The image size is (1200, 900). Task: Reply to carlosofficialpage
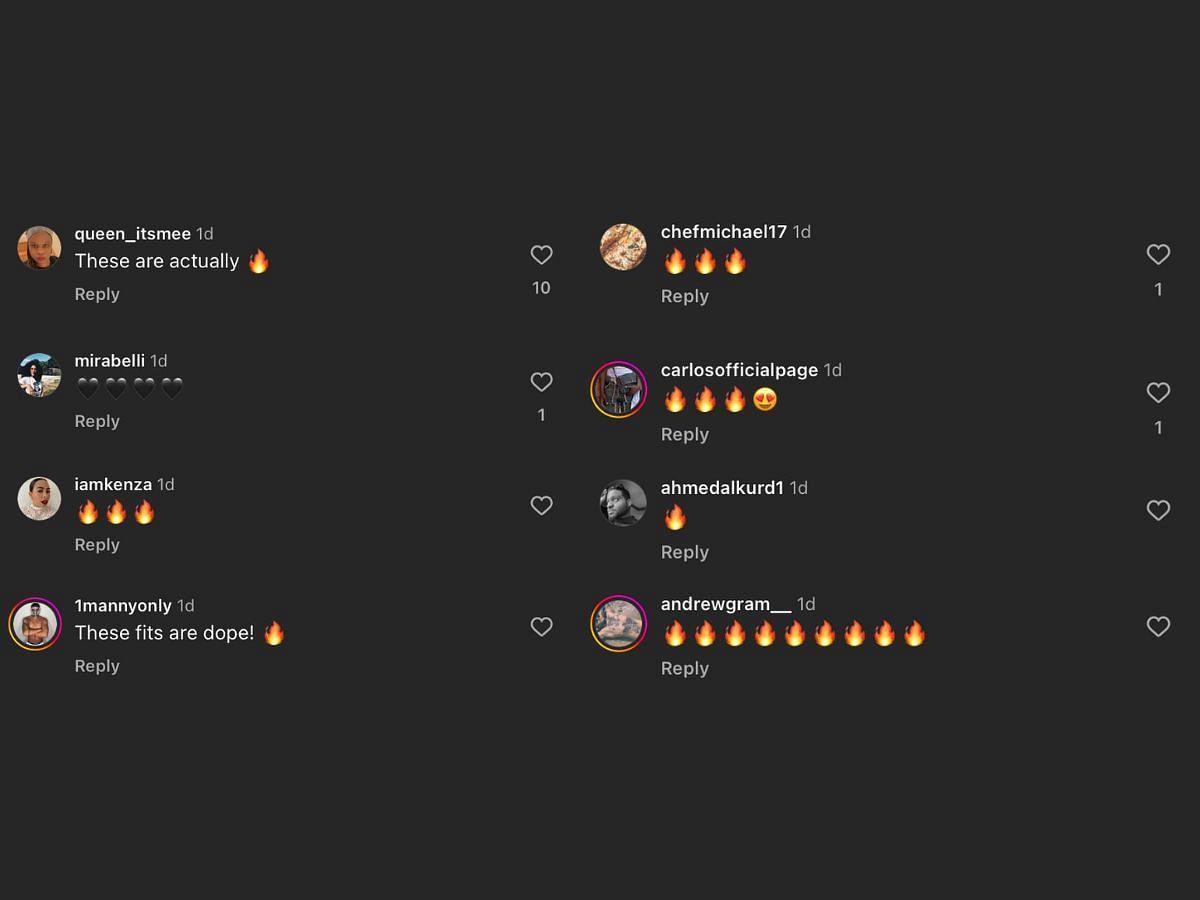[685, 434]
